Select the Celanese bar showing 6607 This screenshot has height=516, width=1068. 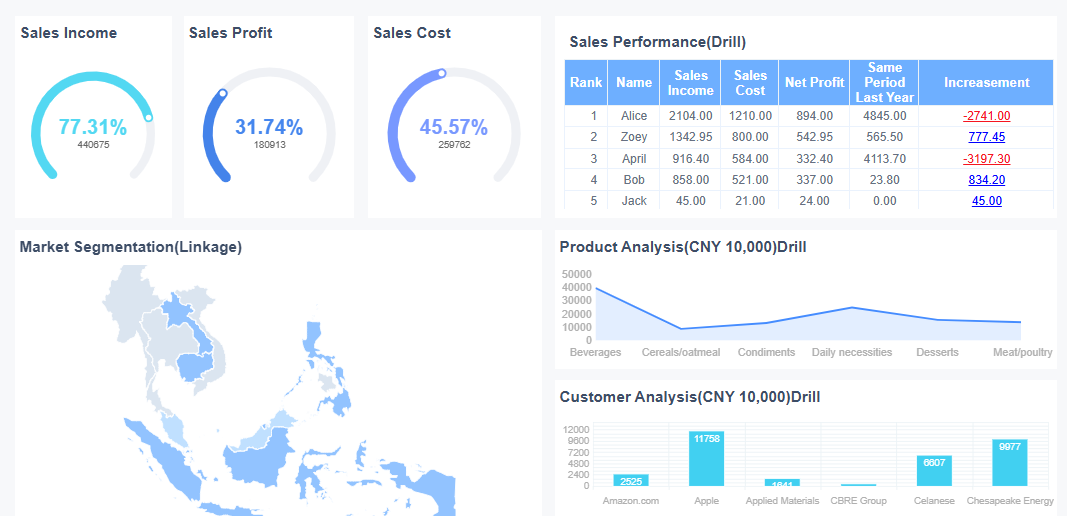[934, 471]
